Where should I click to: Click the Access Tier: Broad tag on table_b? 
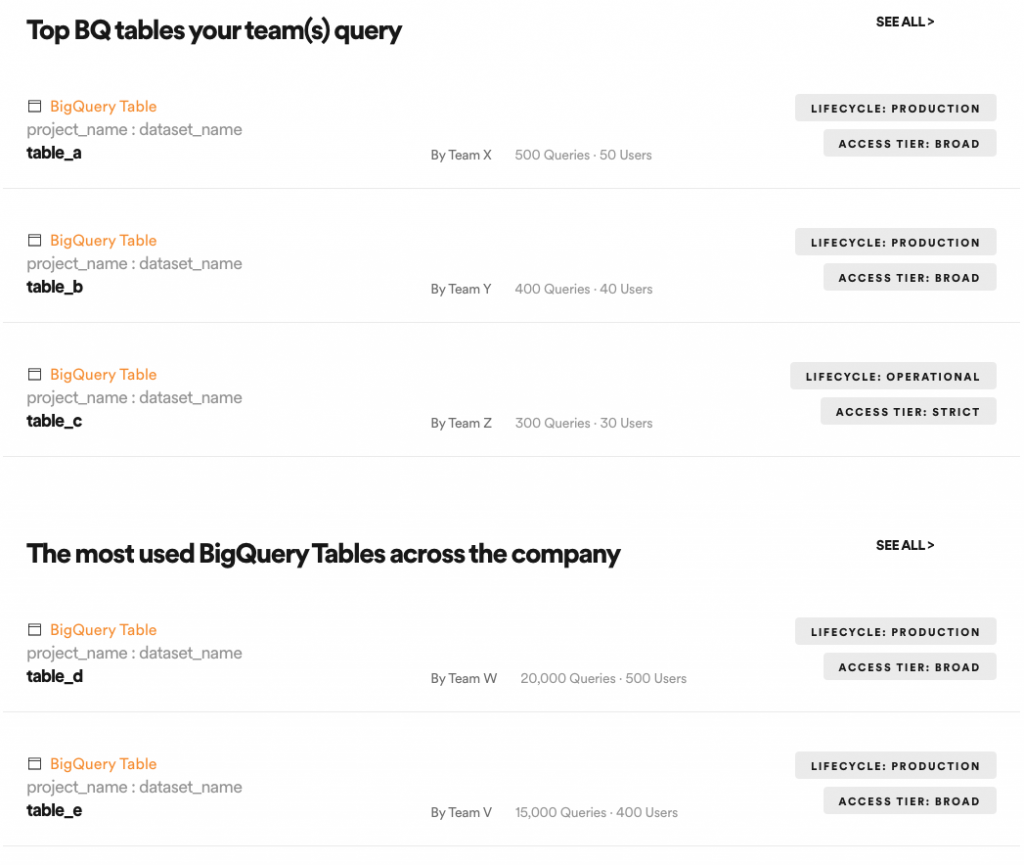(x=909, y=277)
